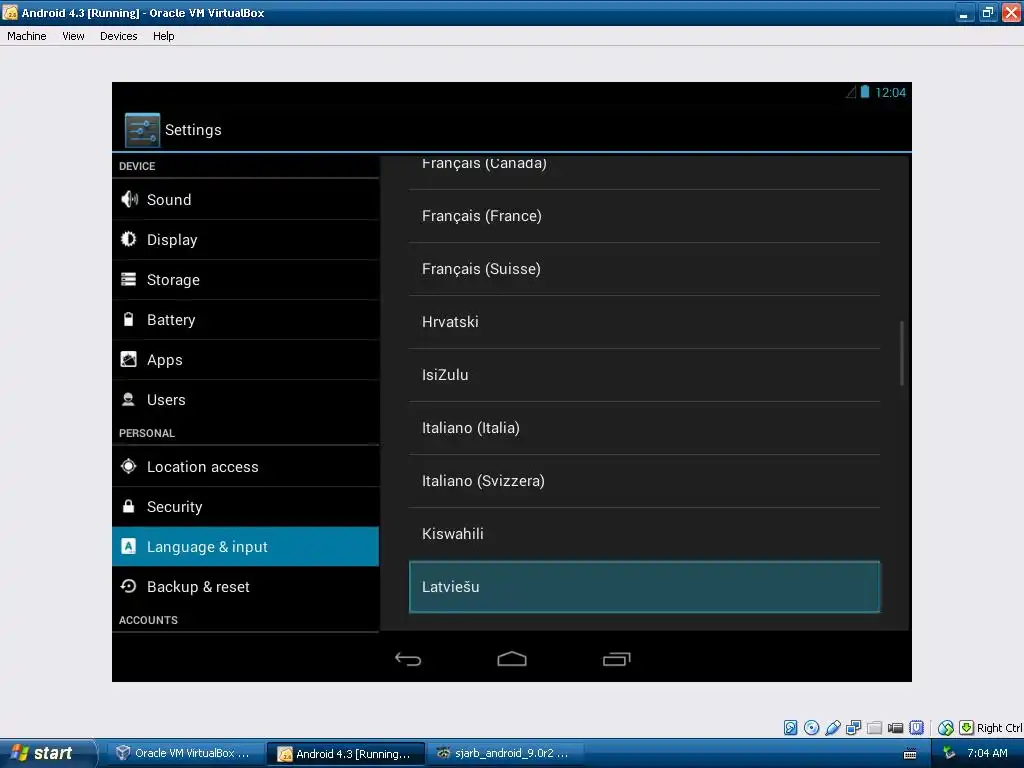Click the Settings app icon in header
The height and width of the screenshot is (768, 1024).
[142, 130]
